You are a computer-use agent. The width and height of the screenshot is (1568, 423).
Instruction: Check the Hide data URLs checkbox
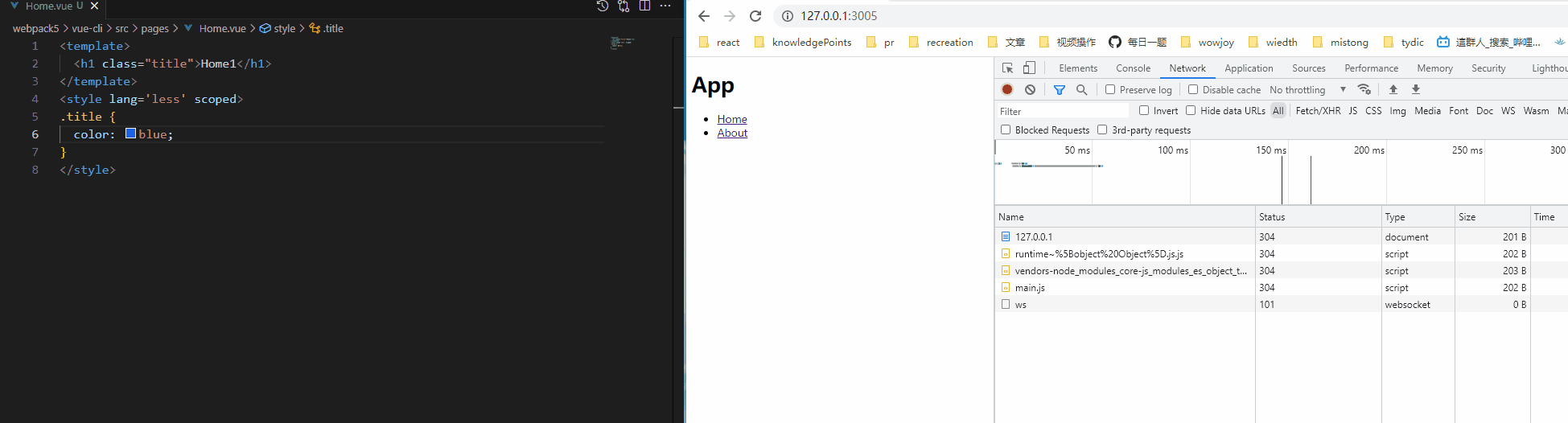1191,110
